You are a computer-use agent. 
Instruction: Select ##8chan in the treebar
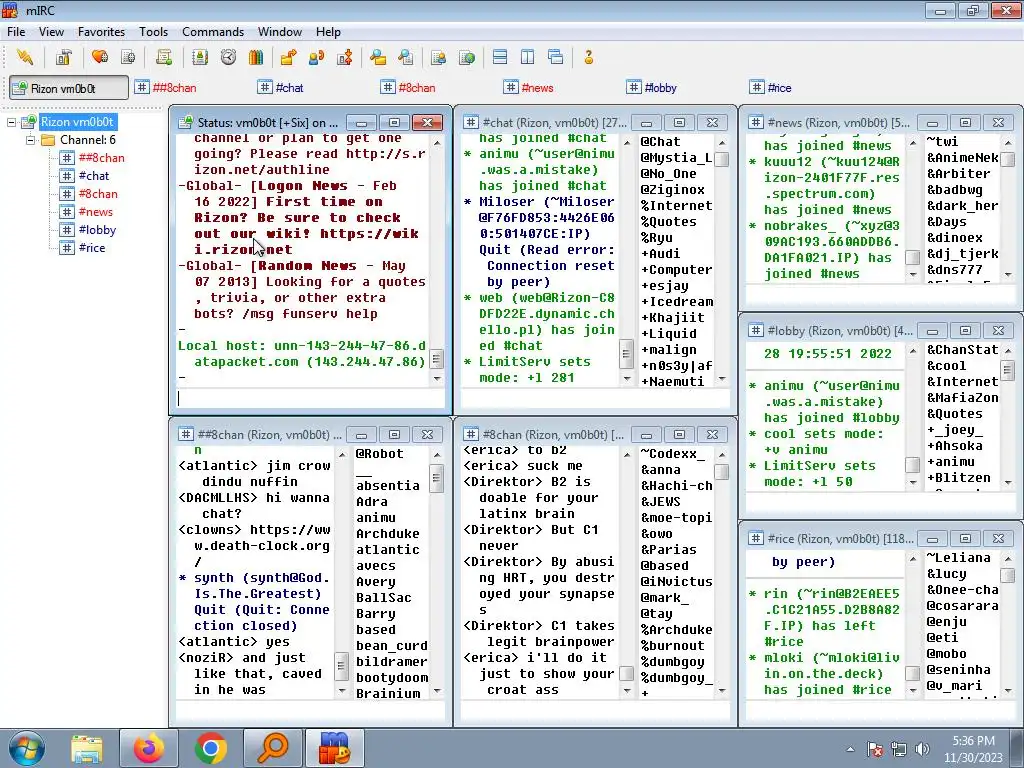tap(101, 158)
